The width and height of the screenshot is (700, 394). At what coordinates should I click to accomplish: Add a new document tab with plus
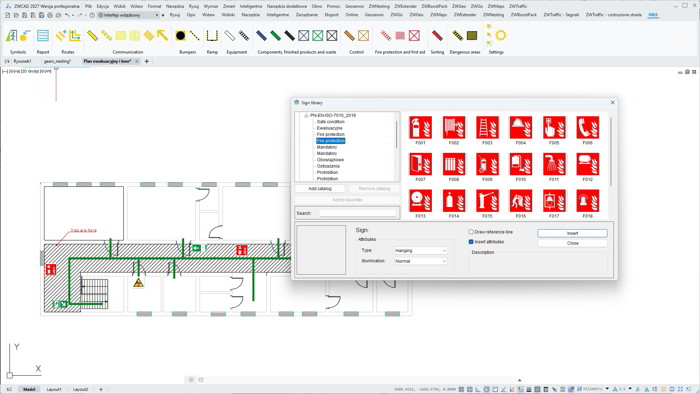146,61
